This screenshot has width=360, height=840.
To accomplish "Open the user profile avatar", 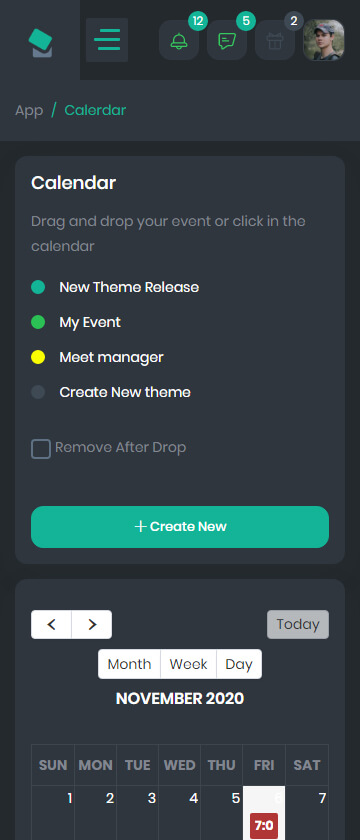I will (x=324, y=40).
